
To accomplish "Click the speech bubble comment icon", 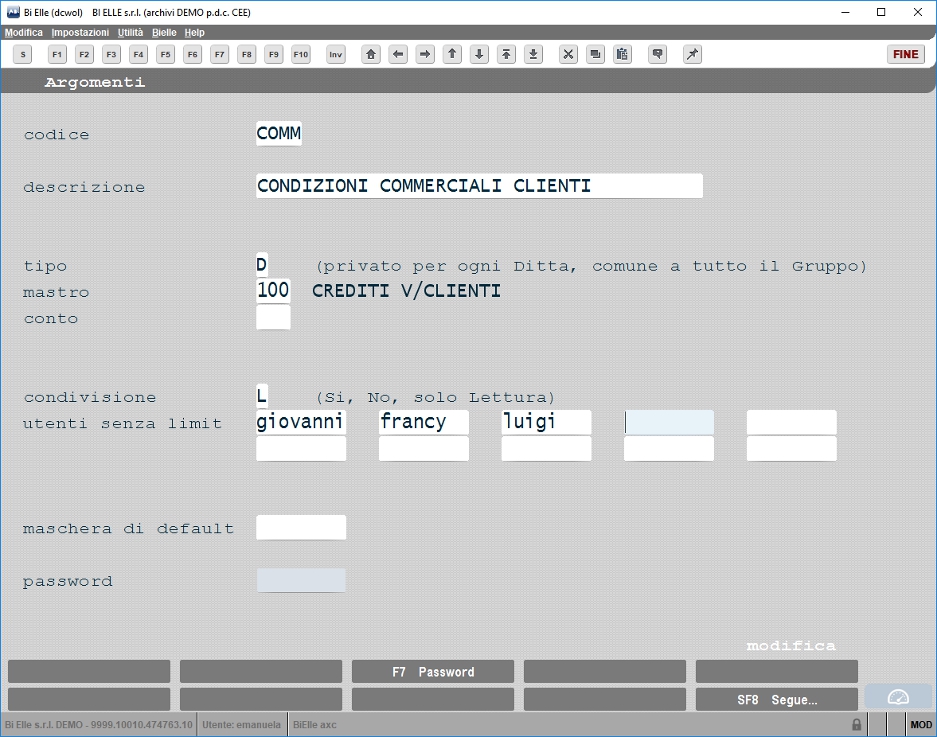I will pos(657,54).
